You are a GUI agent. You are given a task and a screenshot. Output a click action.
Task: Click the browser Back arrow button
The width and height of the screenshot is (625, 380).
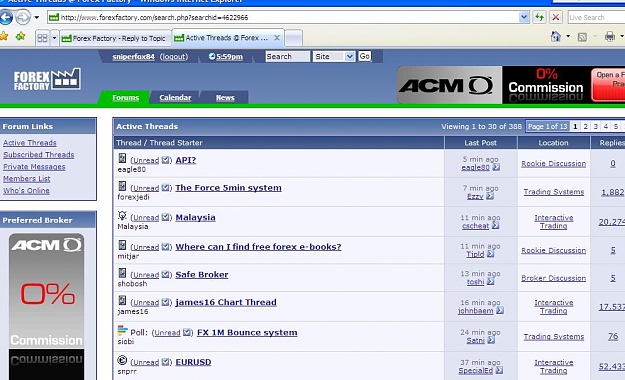click(6, 17)
